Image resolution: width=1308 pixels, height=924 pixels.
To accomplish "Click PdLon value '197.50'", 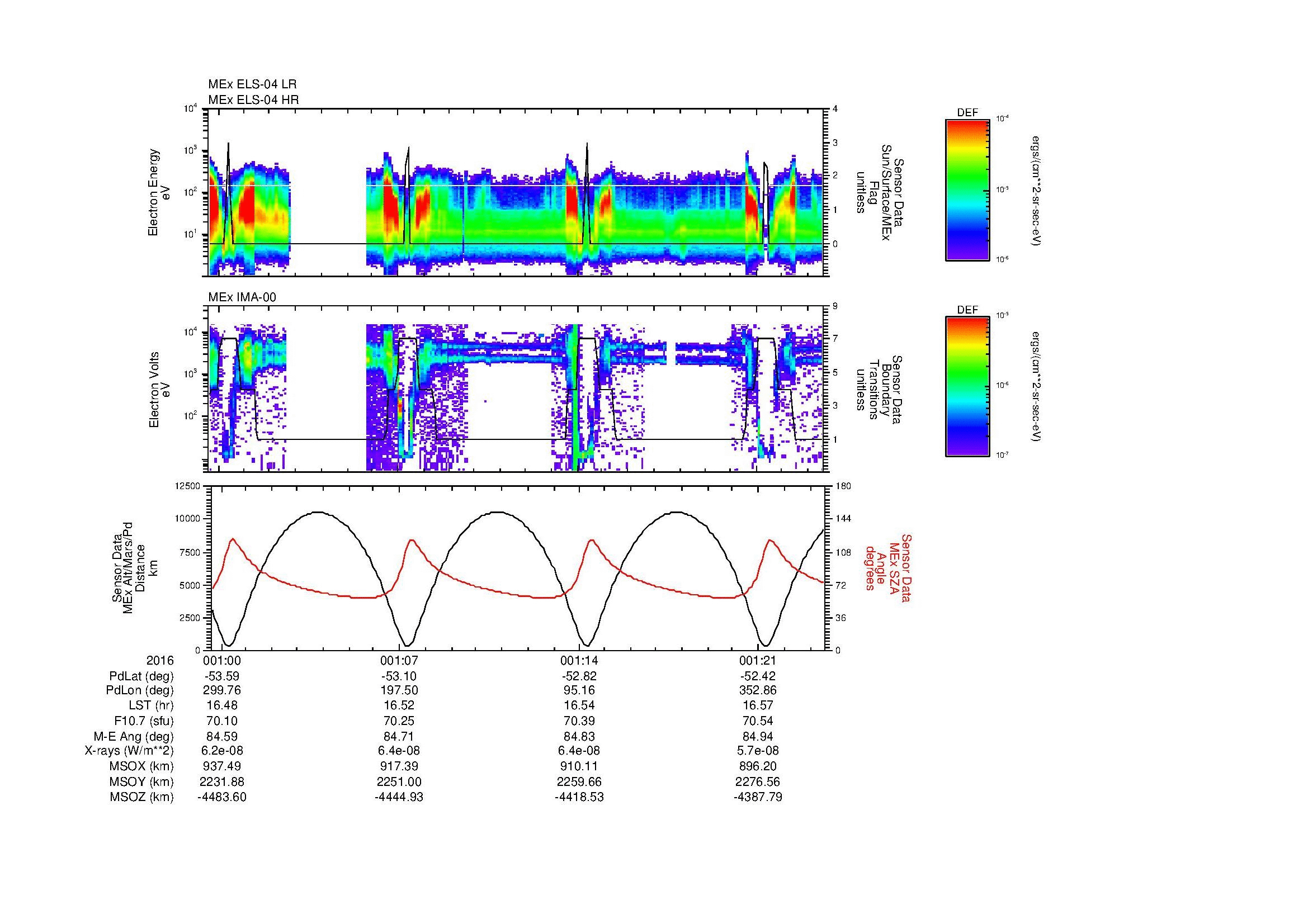I will 399,690.
